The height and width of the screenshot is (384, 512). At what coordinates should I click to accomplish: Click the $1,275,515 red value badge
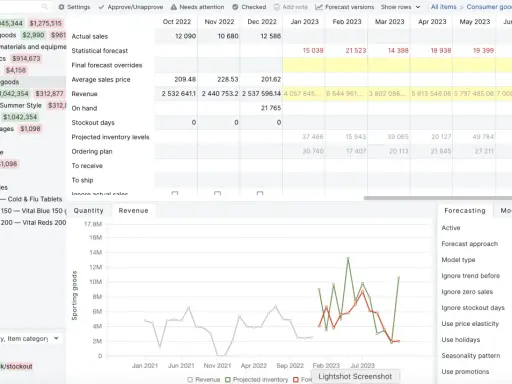pos(46,23)
